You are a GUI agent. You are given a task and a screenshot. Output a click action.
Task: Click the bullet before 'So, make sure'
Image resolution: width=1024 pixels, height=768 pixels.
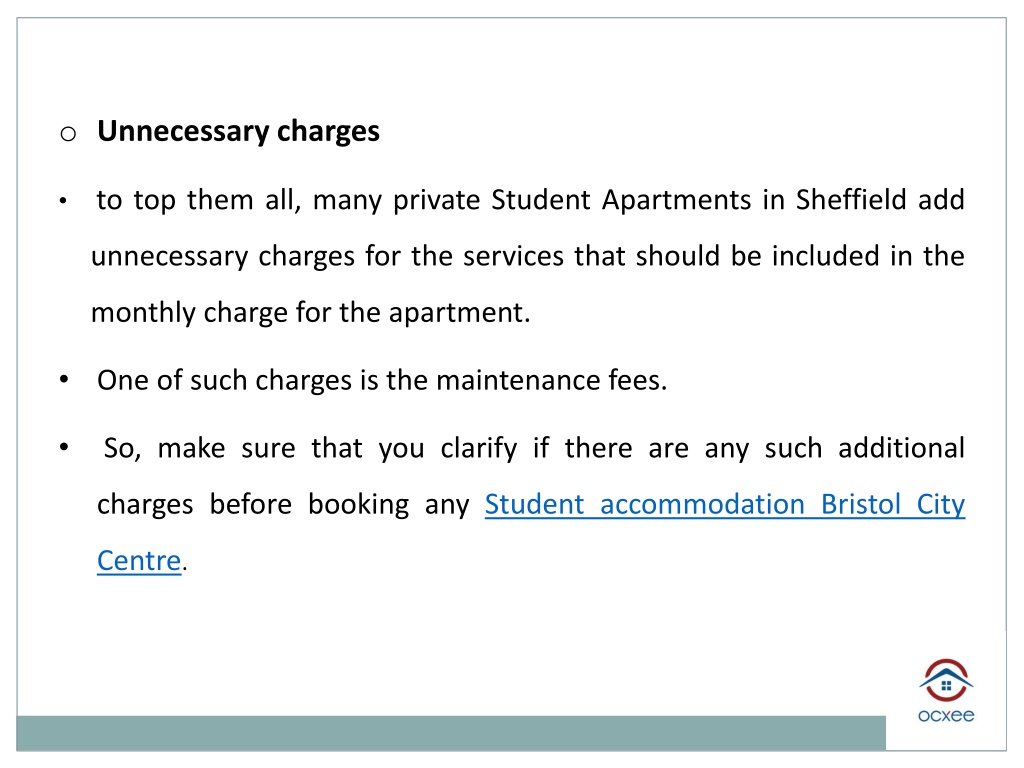pyautogui.click(x=63, y=447)
